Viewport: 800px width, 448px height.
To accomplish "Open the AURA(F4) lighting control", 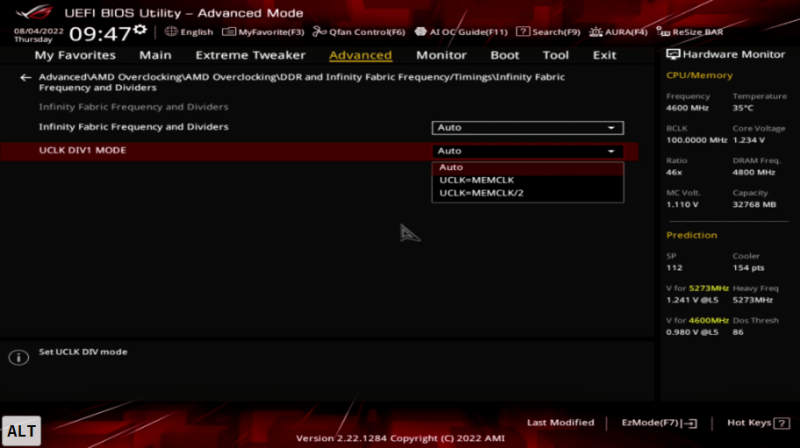I will coord(618,32).
